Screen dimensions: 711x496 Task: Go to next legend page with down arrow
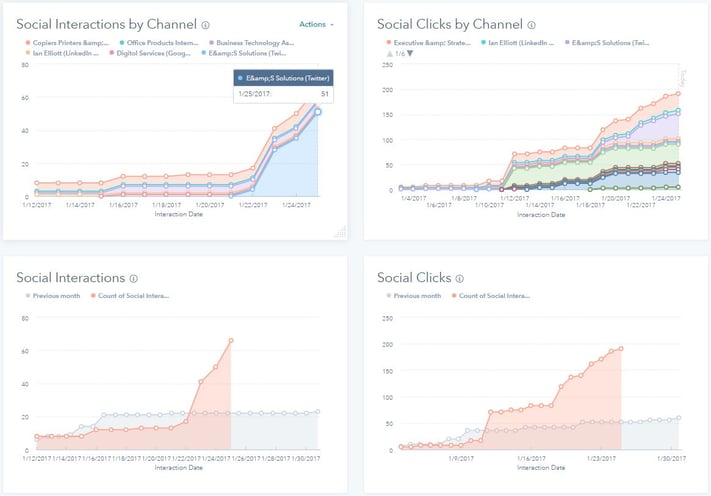pyautogui.click(x=409, y=54)
